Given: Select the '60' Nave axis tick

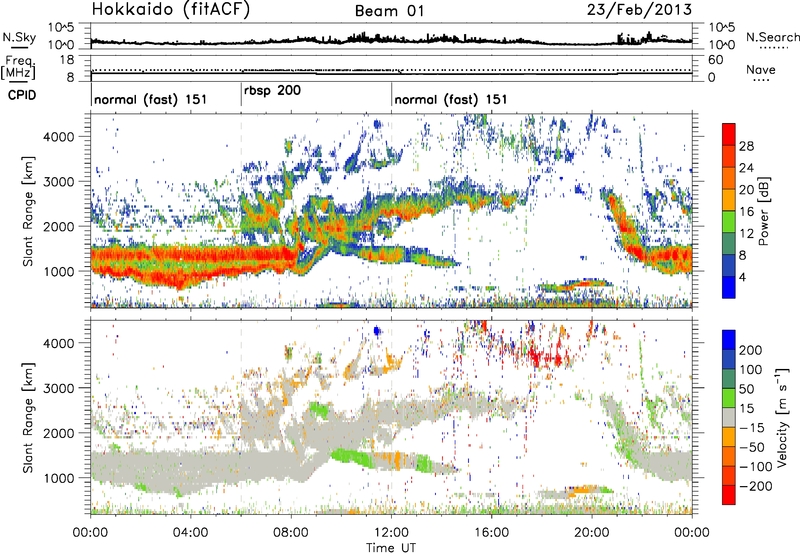Looking at the screenshot, I should pos(715,60).
